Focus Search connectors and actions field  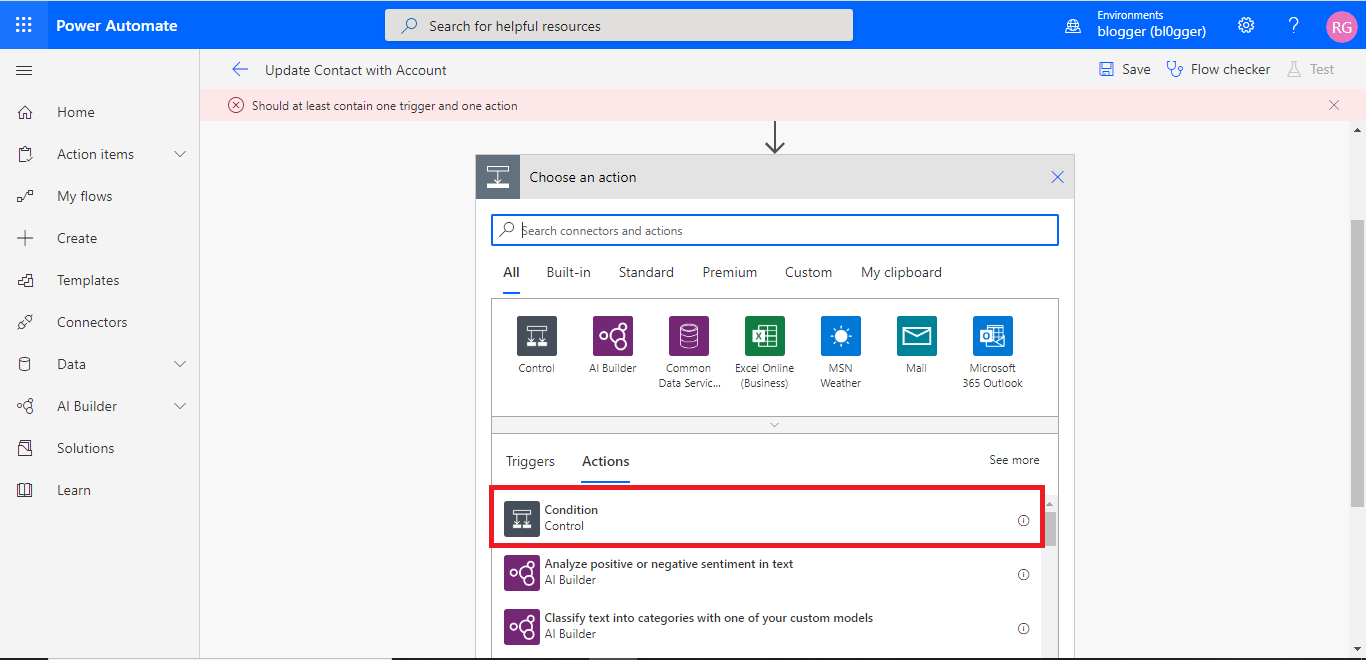(x=775, y=230)
